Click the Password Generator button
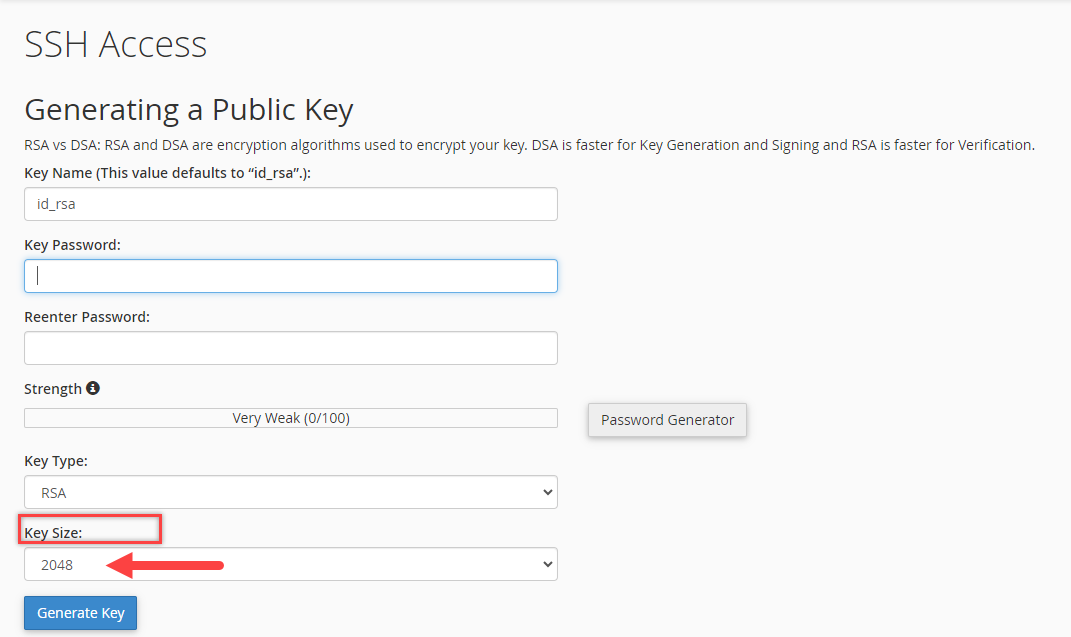 coord(666,420)
